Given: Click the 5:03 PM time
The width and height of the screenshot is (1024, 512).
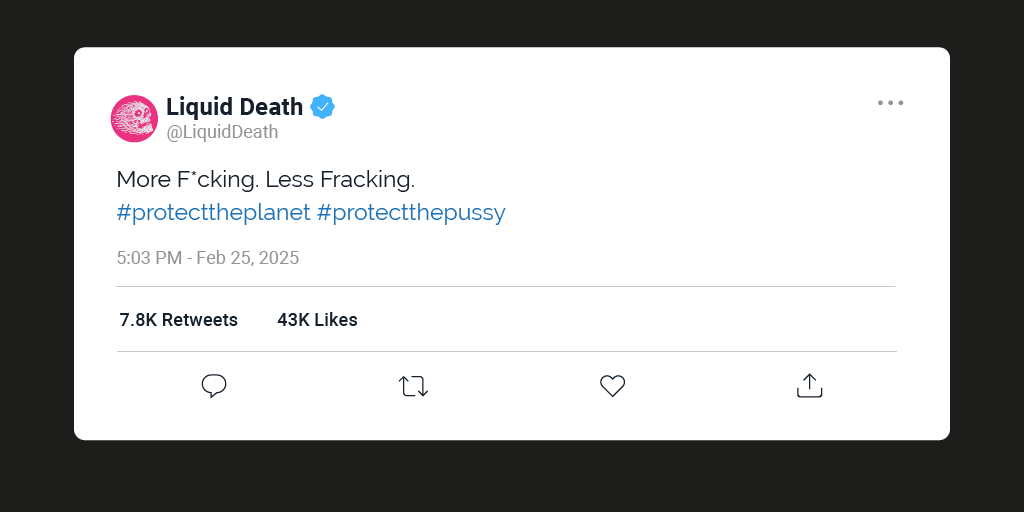Looking at the screenshot, I should (149, 258).
